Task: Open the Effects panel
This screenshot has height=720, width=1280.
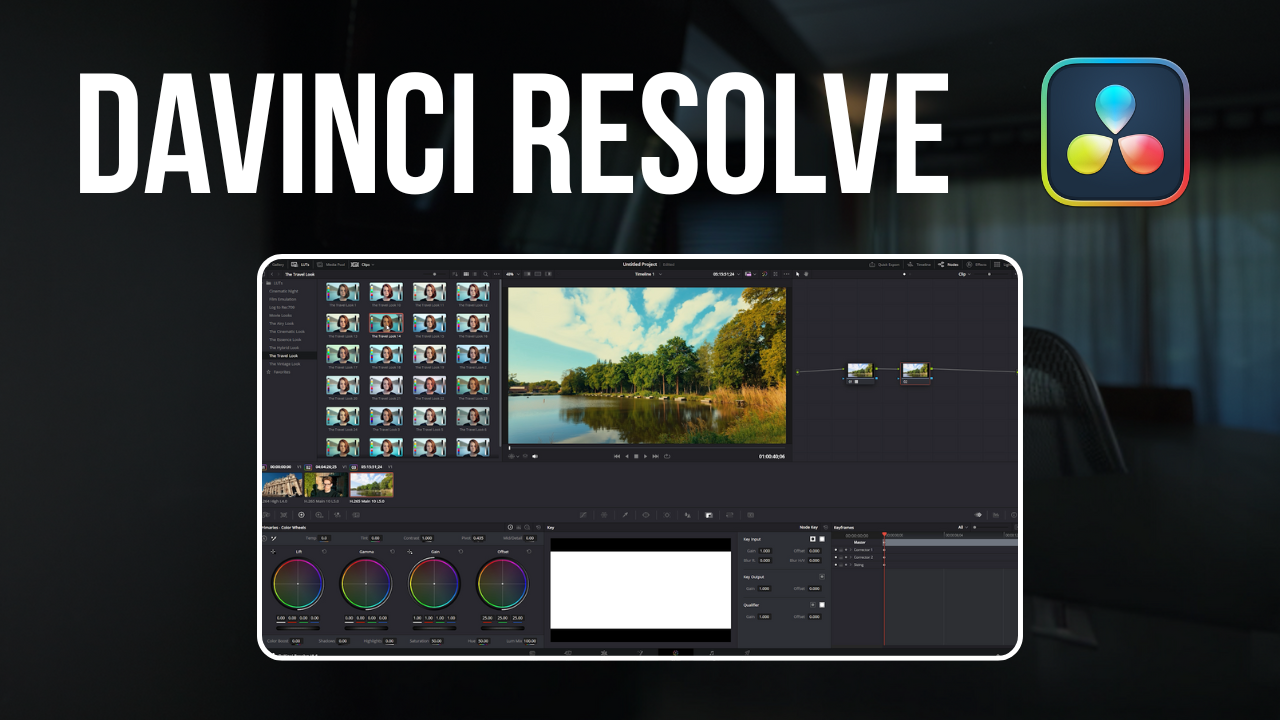Action: point(974,264)
